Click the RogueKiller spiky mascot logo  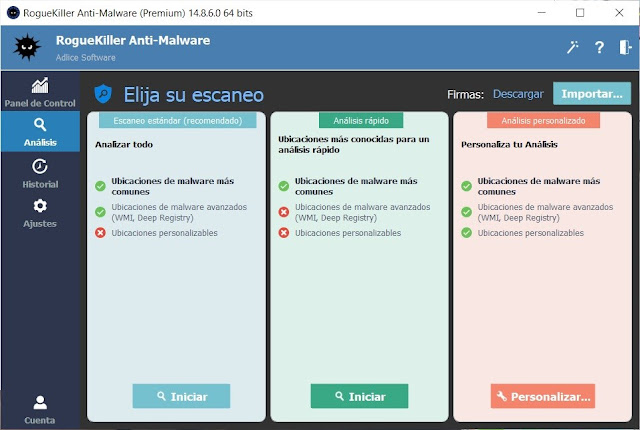click(x=27, y=47)
